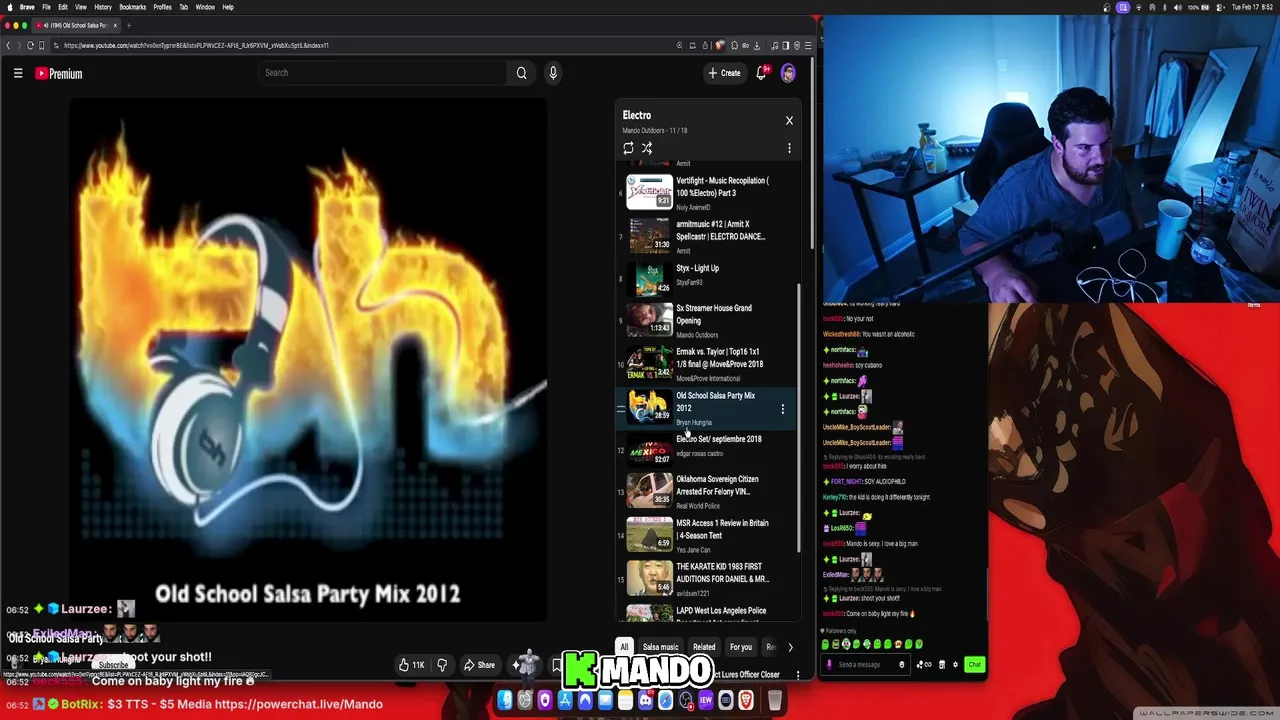The height and width of the screenshot is (720, 1280).
Task: Click the browser back arrow
Action: (x=8, y=45)
